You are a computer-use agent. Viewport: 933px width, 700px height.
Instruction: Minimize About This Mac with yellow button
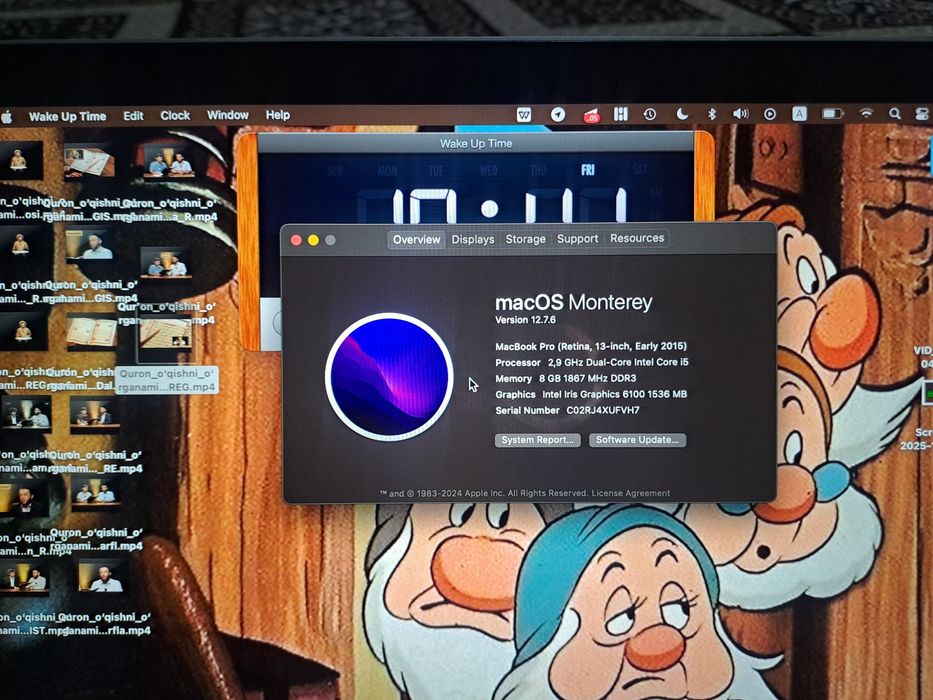coord(313,240)
